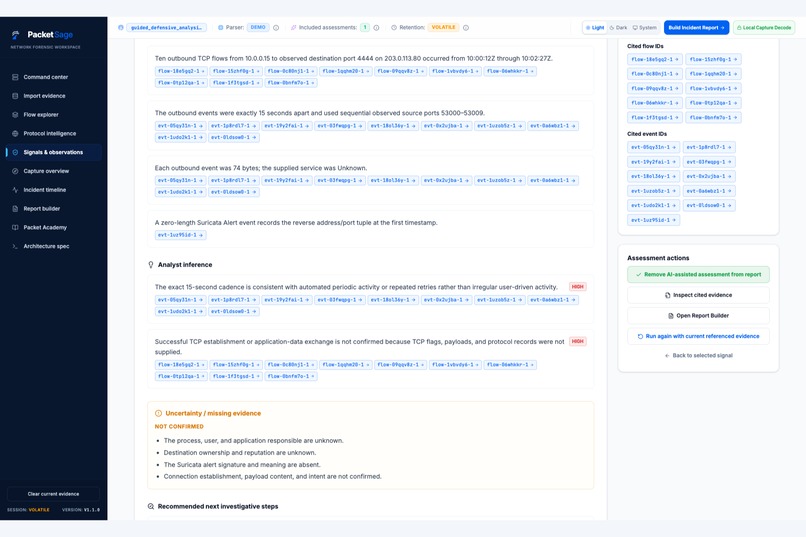Click the Capture overview sidebar icon
Image resolution: width=806 pixels, height=537 pixels.
[15, 171]
